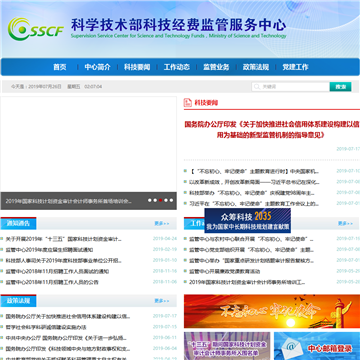Select the second carousel dot
This screenshot has width=360, height=360.
(x=155, y=200)
